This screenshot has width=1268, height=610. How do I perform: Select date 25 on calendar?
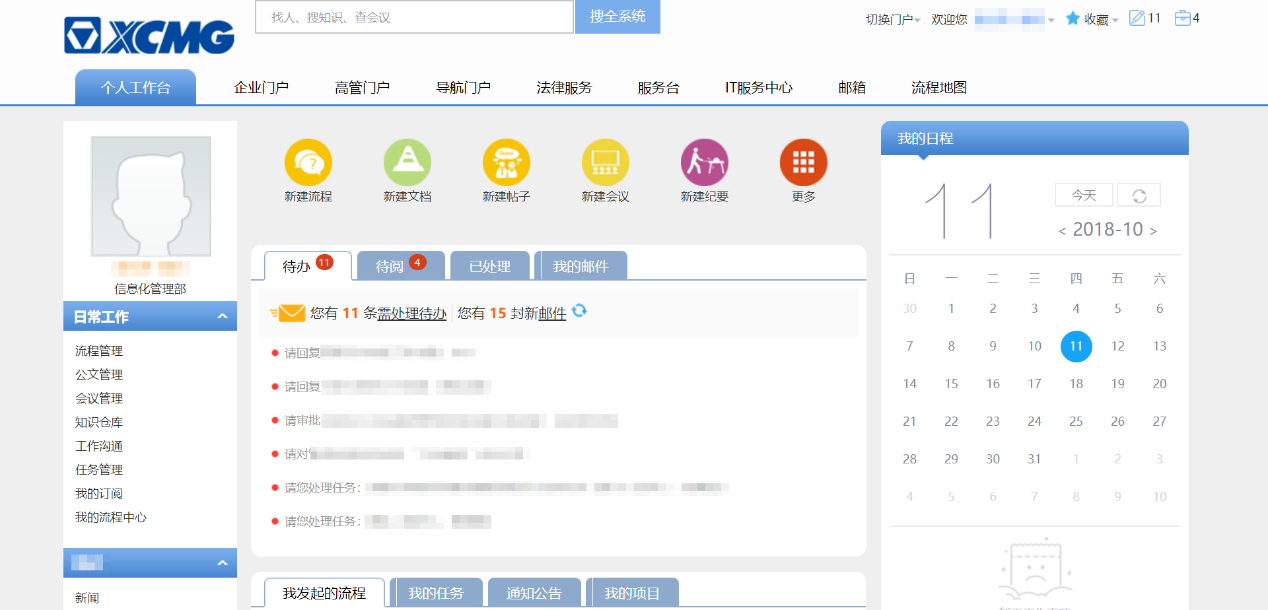pos(1076,421)
